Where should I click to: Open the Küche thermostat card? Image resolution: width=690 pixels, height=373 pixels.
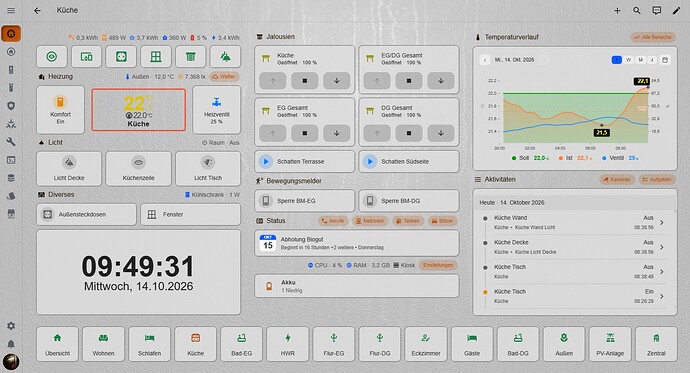click(x=139, y=110)
